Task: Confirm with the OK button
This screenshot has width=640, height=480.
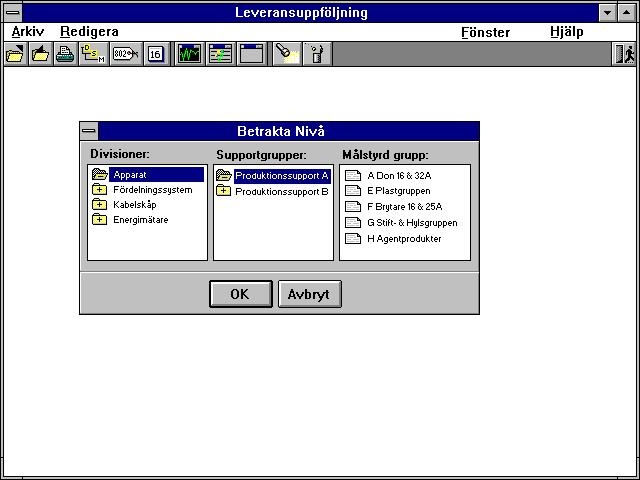Action: pos(241,294)
